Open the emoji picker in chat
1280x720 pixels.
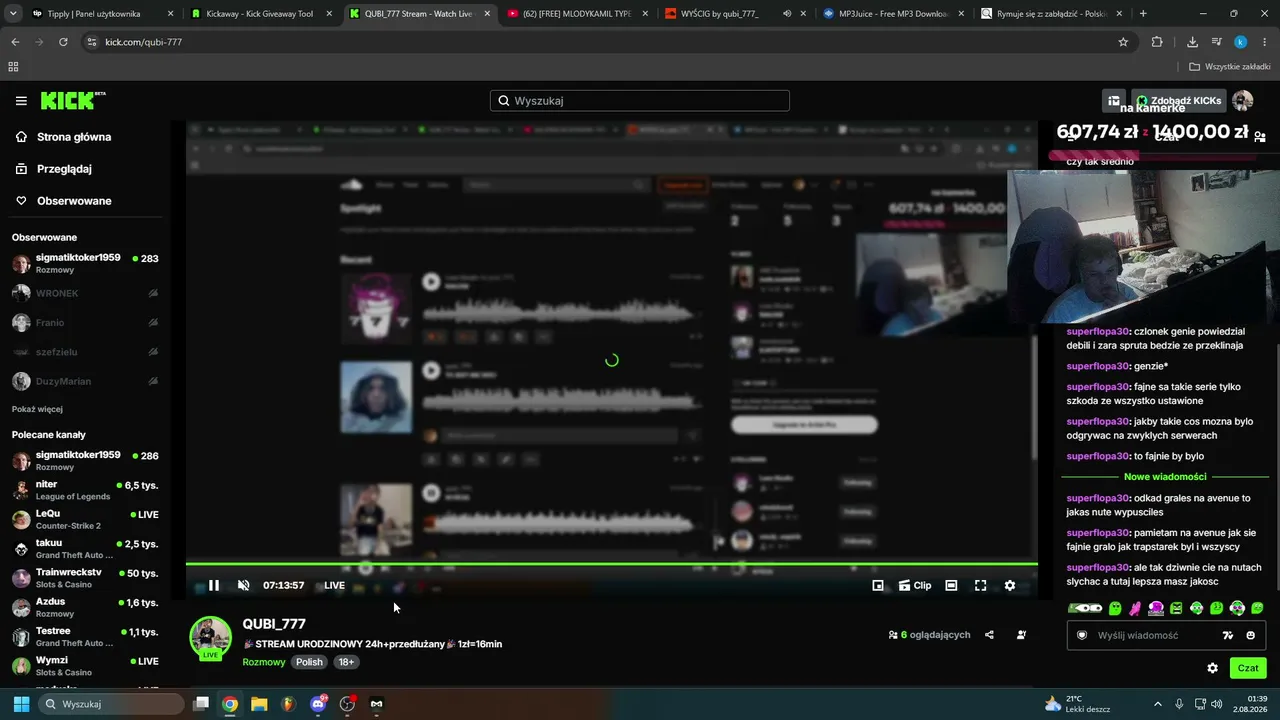[x=1250, y=635]
